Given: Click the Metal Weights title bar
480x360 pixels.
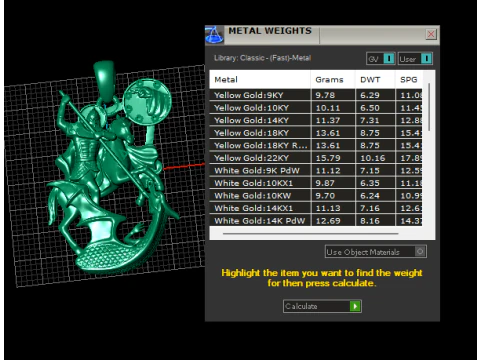Looking at the screenshot, I should coord(322,35).
